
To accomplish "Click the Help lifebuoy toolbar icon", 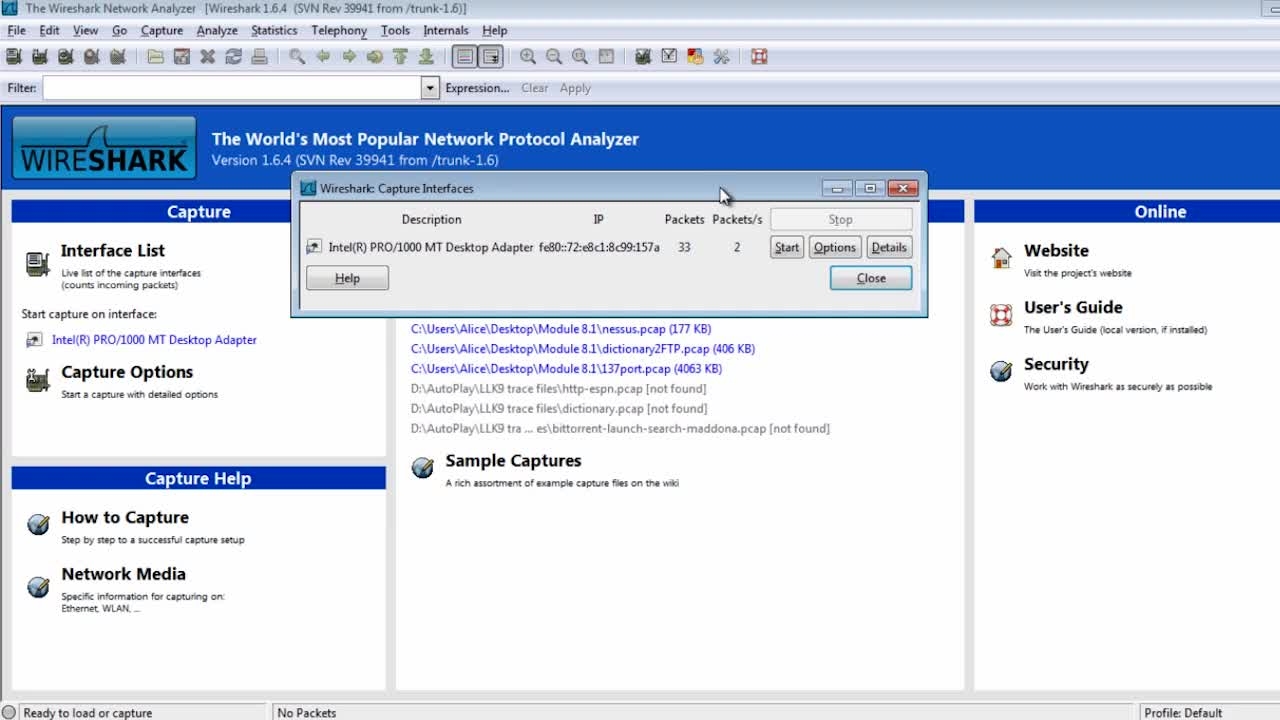I will pyautogui.click(x=759, y=57).
